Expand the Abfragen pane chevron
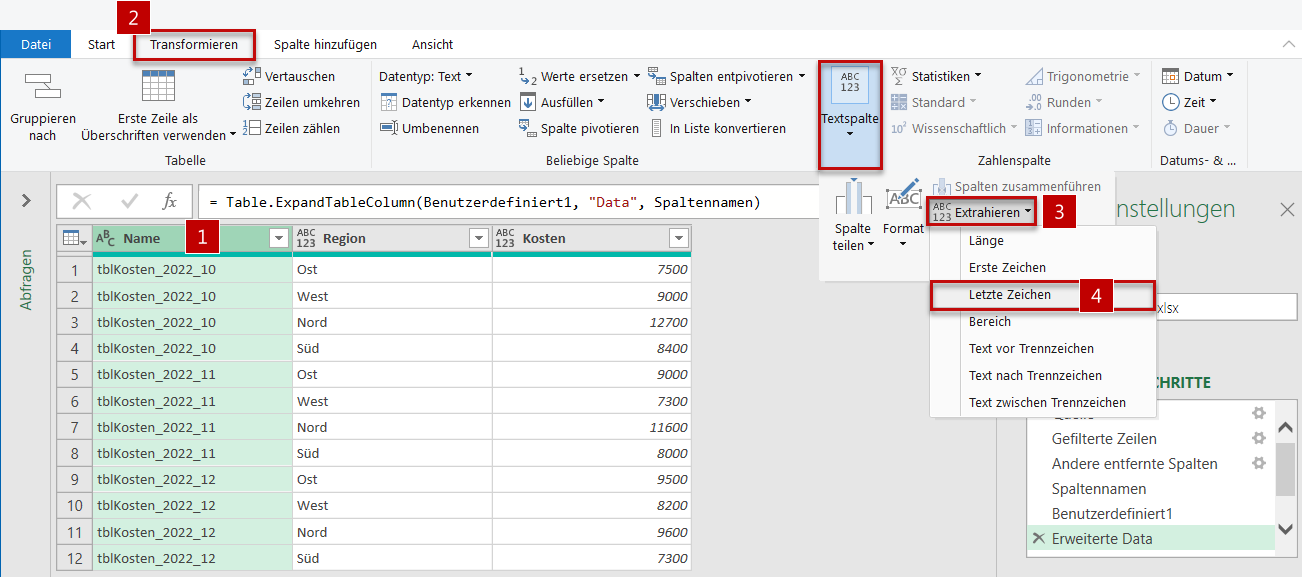The width and height of the screenshot is (1302, 577). (26, 201)
